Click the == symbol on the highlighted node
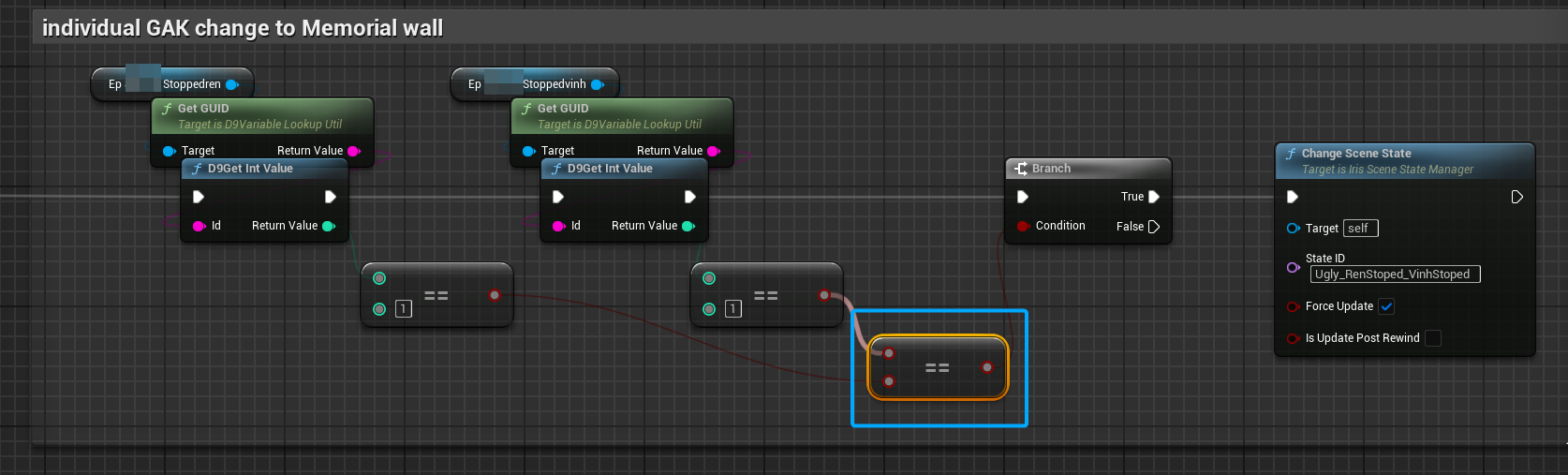 pos(937,368)
